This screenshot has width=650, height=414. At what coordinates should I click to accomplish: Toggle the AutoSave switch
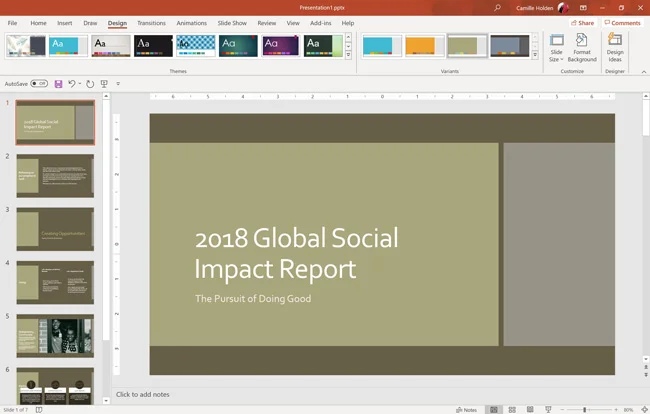pos(39,84)
